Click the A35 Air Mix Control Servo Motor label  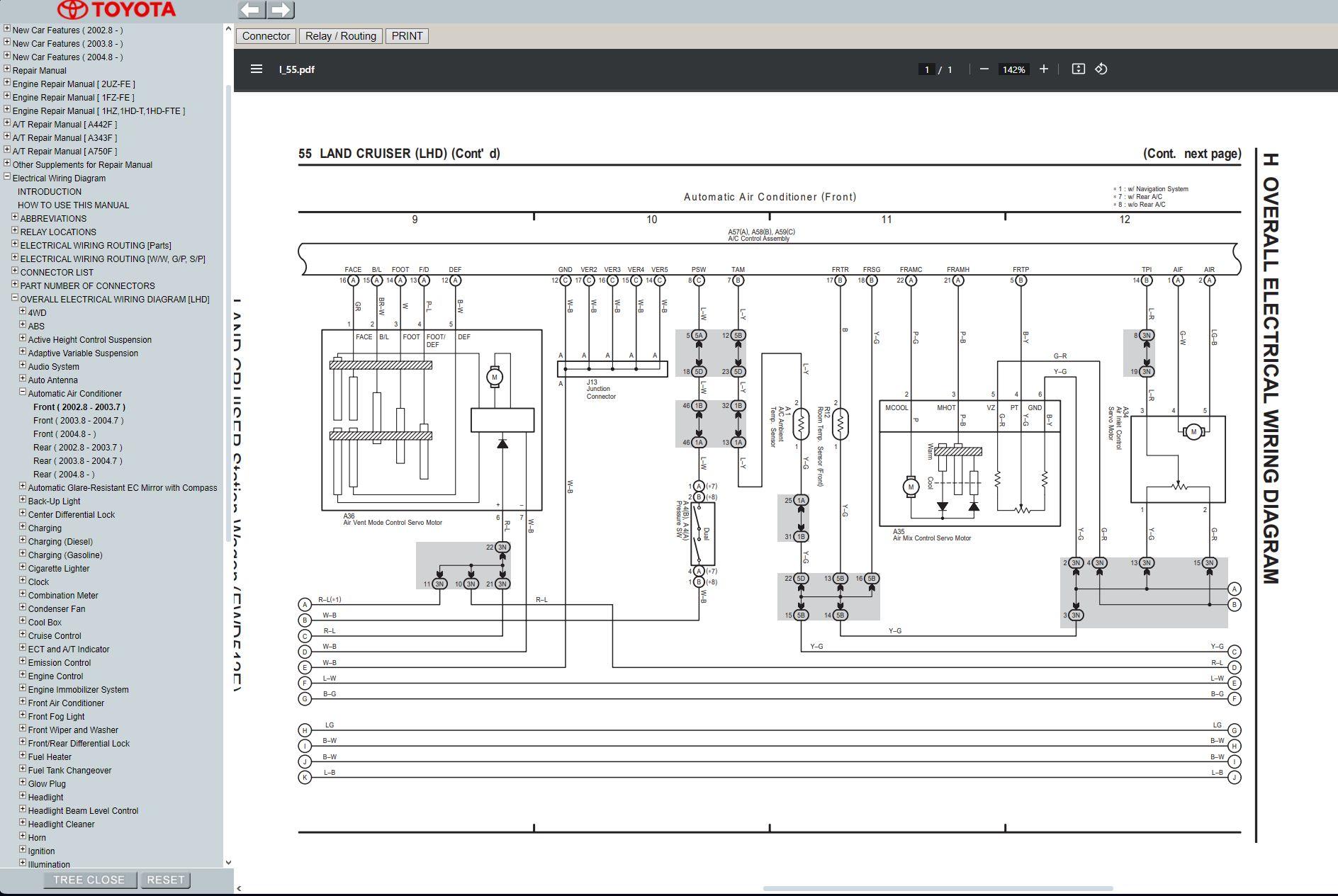(x=932, y=535)
